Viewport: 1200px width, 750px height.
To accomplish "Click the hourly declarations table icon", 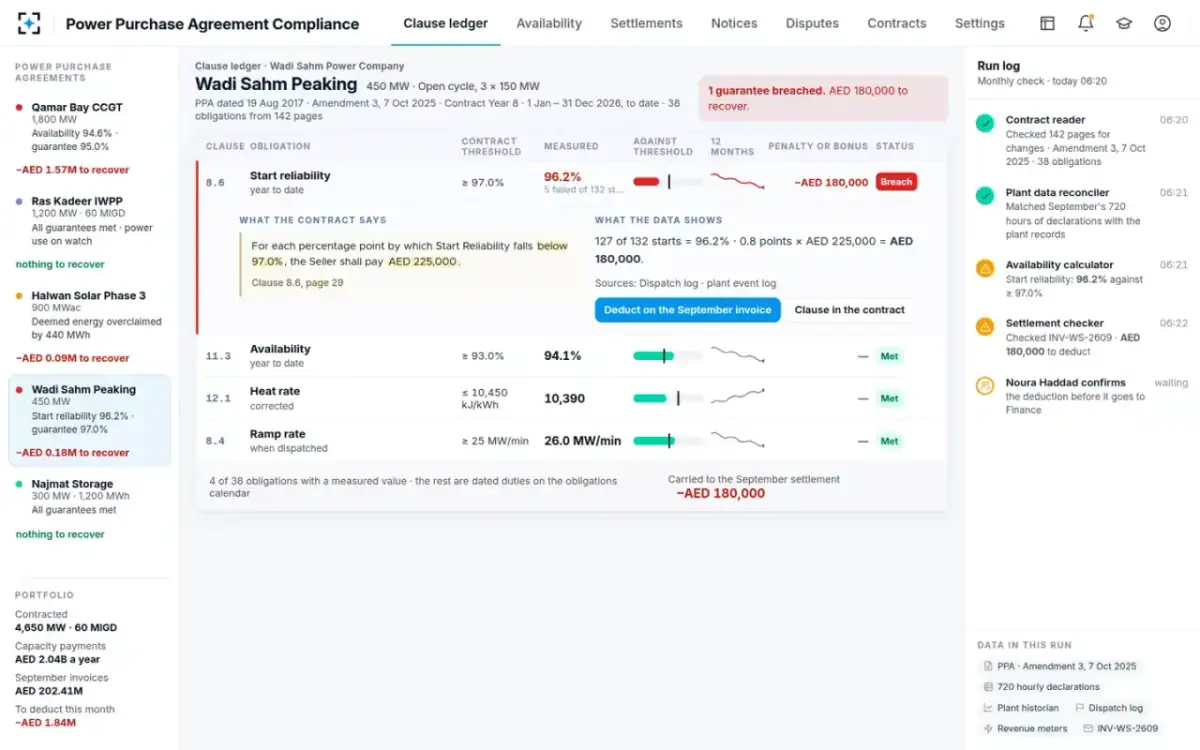I will click(x=988, y=687).
